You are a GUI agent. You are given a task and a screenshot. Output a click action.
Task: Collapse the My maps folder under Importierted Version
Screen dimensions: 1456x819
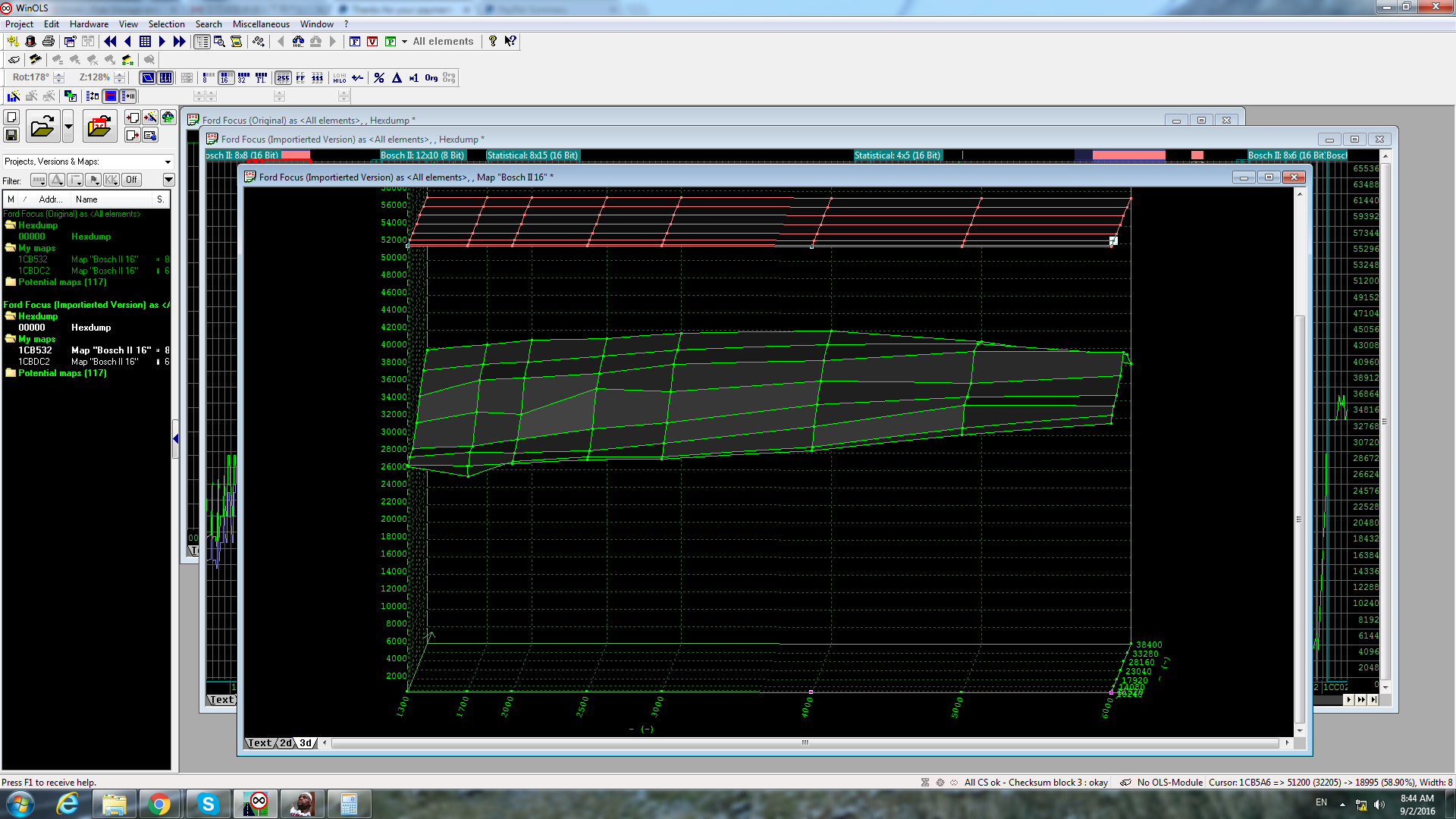pyautogui.click(x=11, y=339)
